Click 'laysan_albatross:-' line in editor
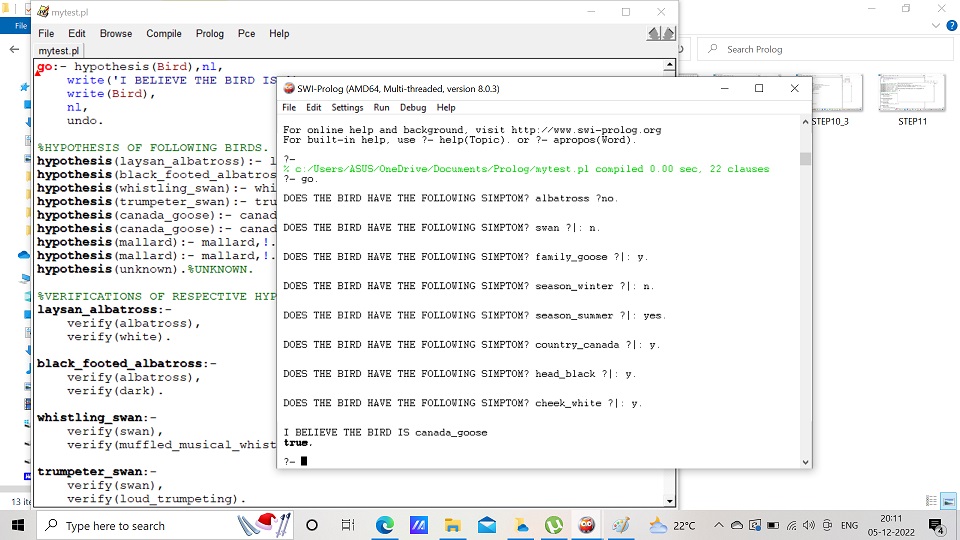The height and width of the screenshot is (540, 960). (104, 310)
